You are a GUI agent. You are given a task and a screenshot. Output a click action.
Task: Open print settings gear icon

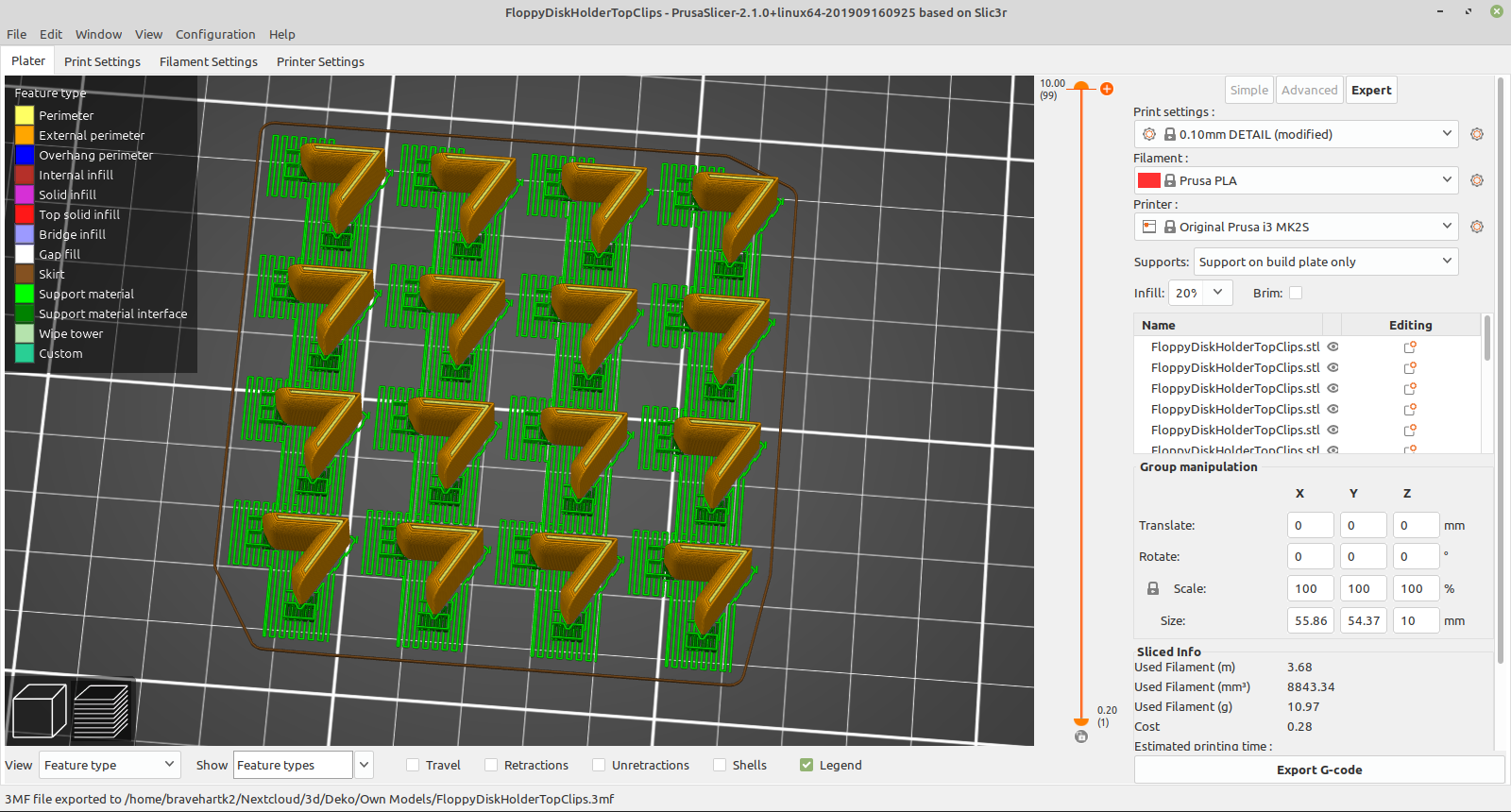[1477, 134]
